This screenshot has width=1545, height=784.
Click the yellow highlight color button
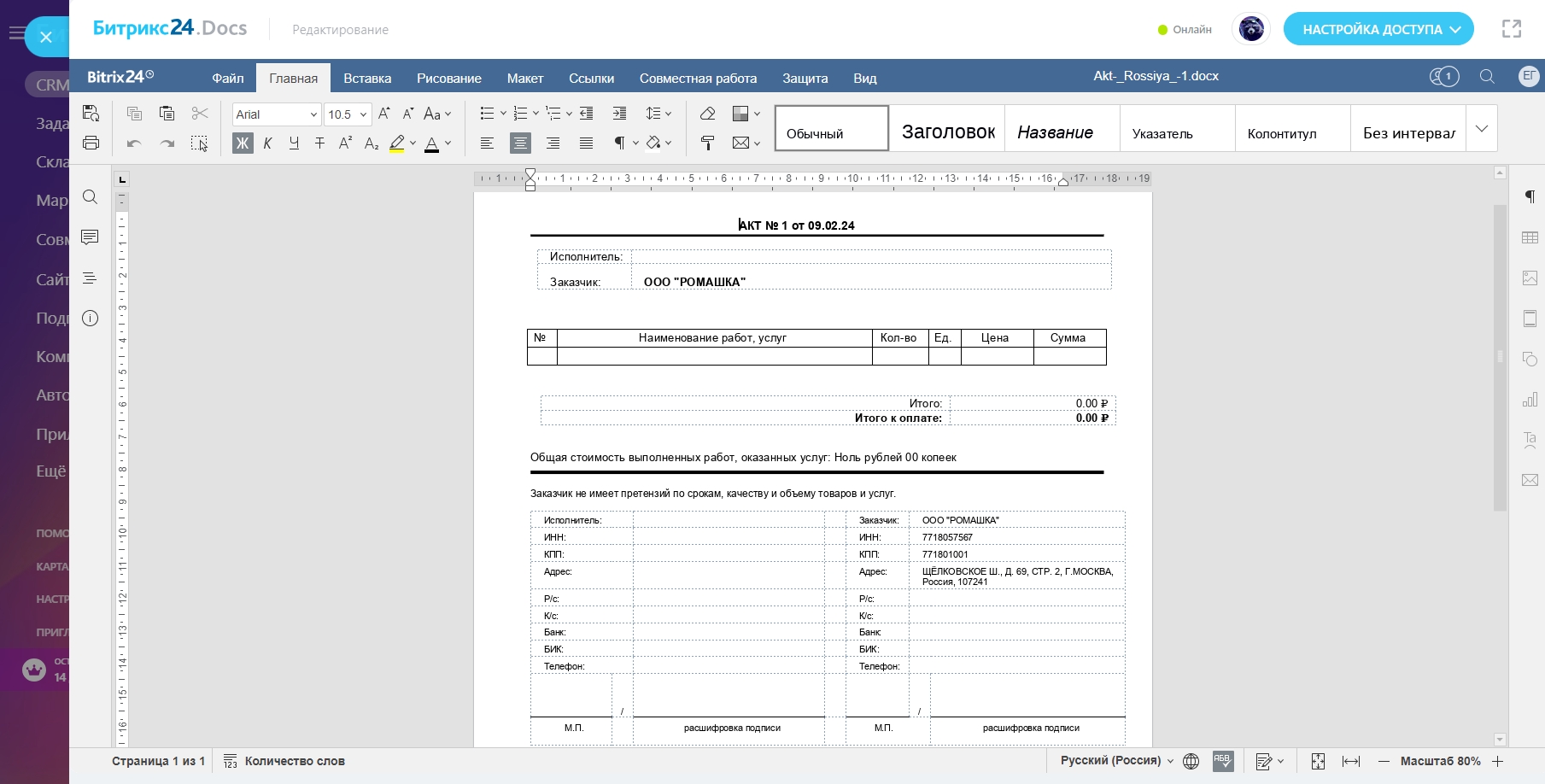click(x=397, y=143)
